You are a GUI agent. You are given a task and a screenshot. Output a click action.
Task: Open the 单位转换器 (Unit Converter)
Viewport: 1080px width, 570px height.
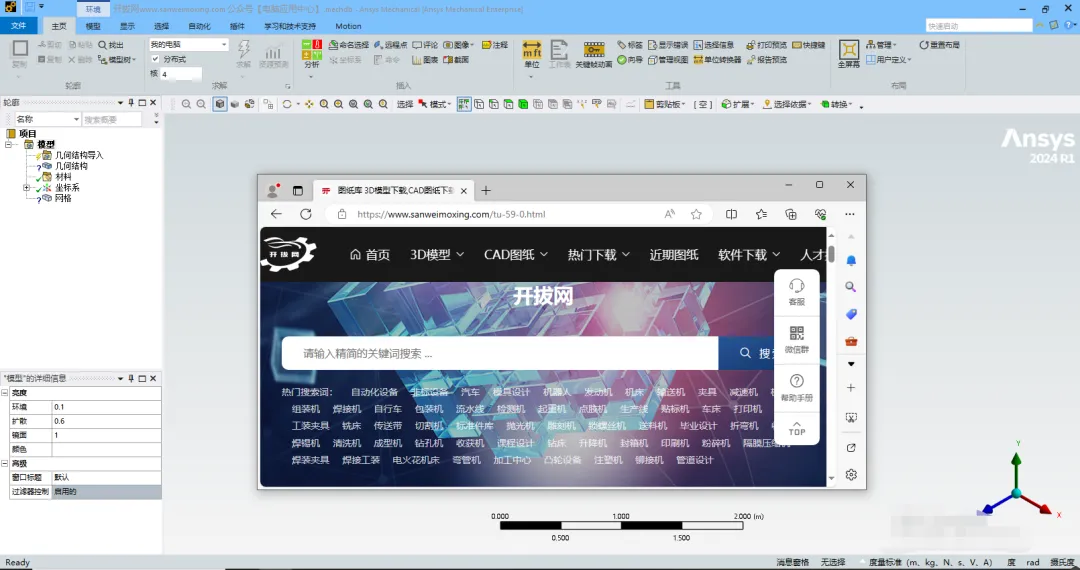coord(717,60)
